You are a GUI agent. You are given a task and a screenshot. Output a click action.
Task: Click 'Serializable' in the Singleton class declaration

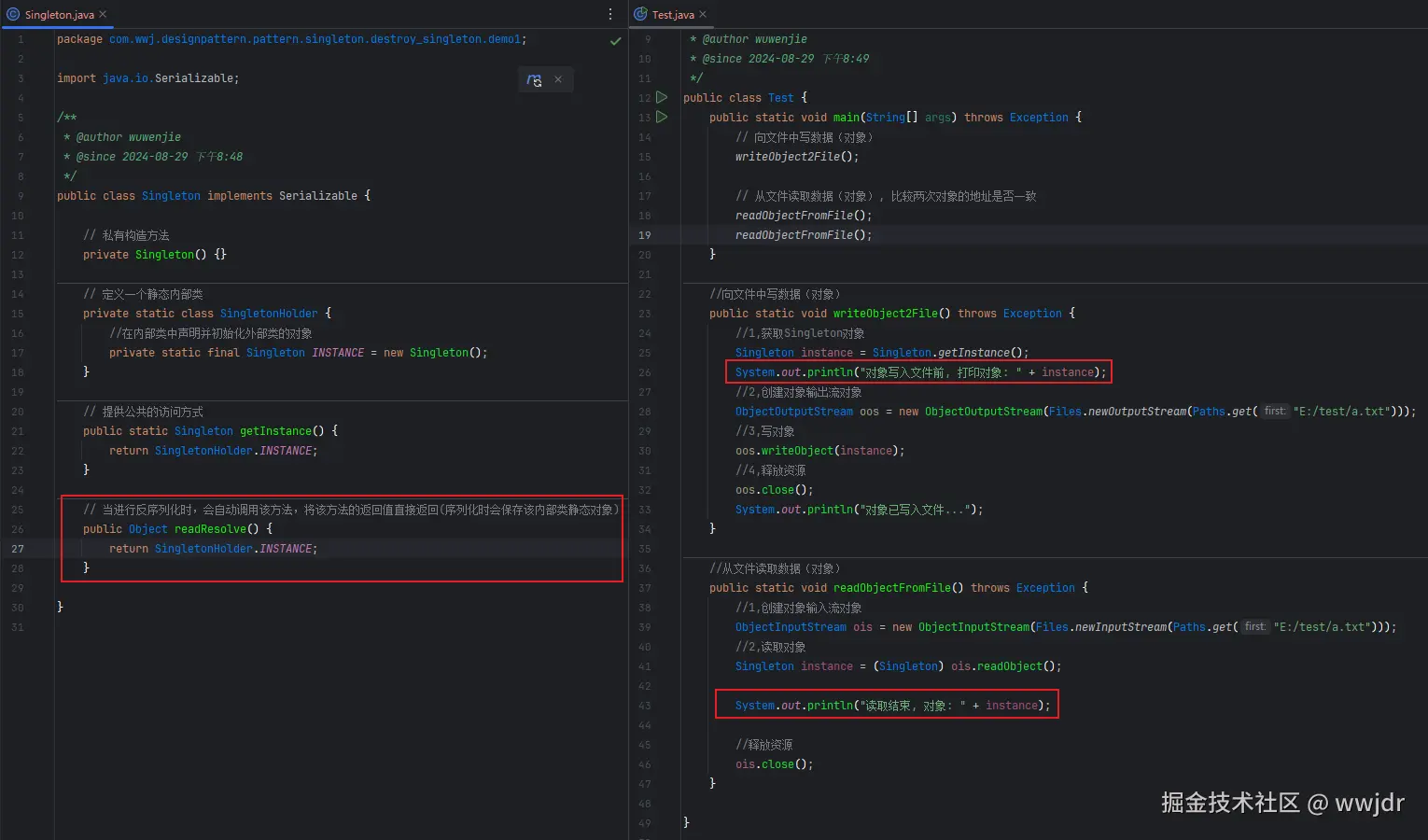click(x=318, y=196)
